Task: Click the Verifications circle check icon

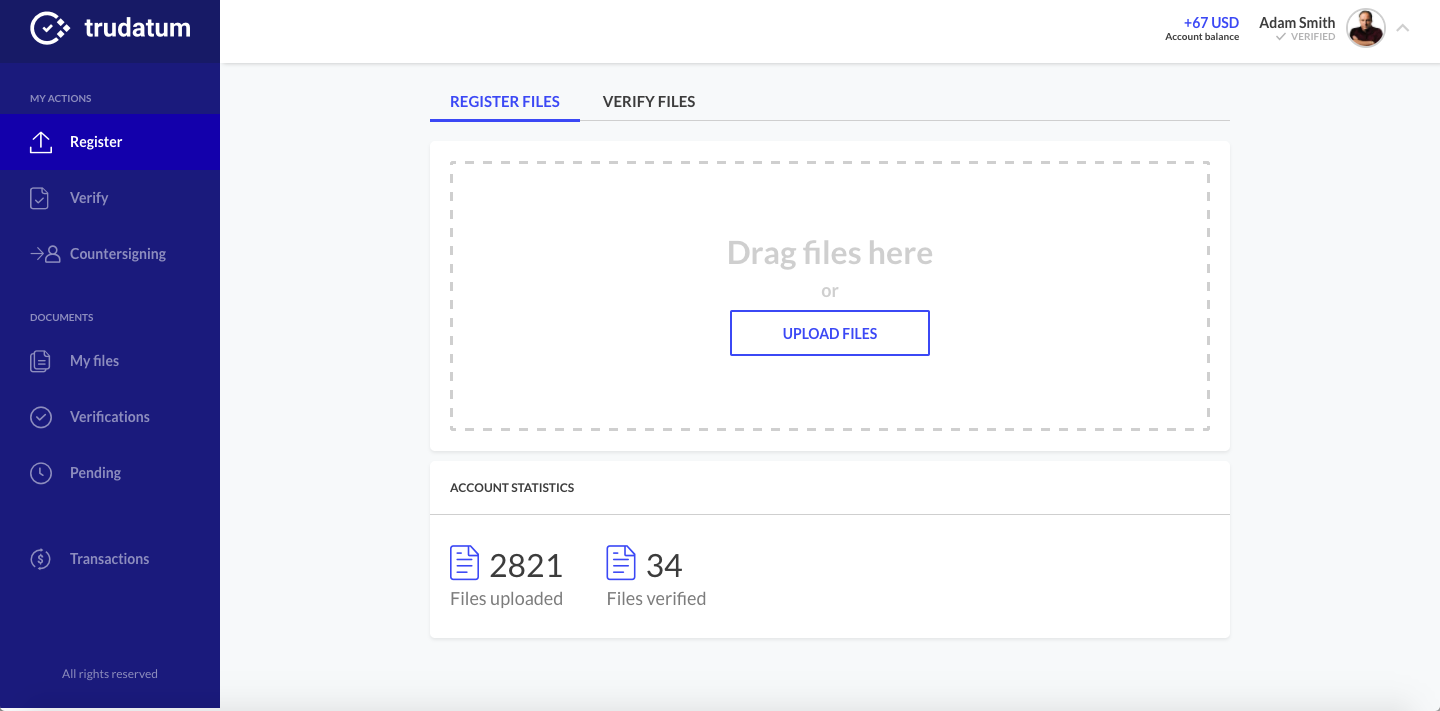Action: tap(41, 417)
